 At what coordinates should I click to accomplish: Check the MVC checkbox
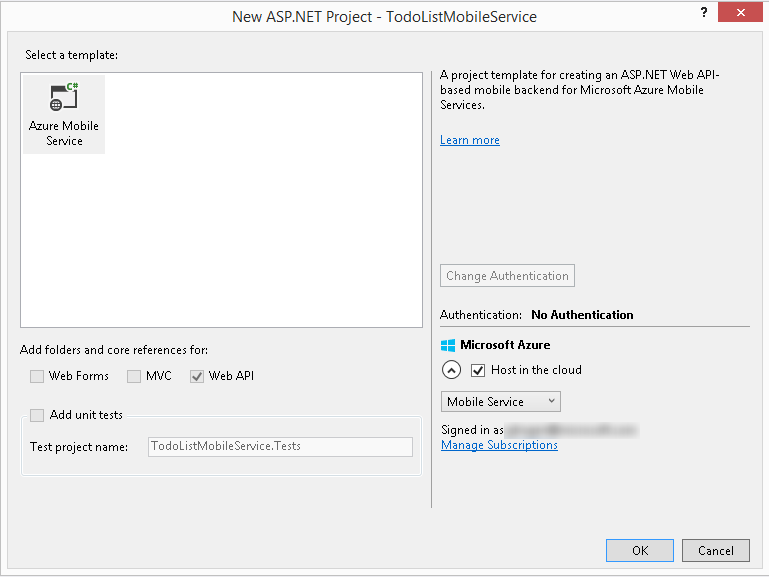point(134,376)
